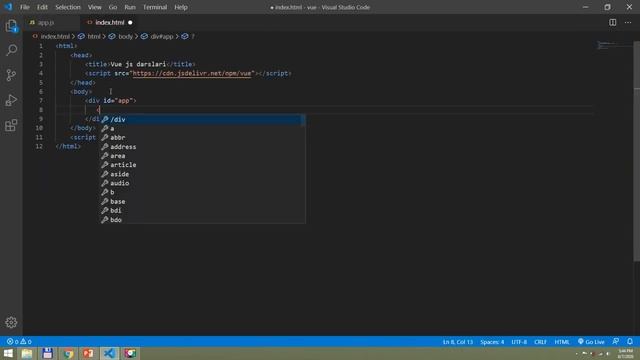Select the 'b' autocomplete suggestion
The image size is (640, 360).
point(203,192)
